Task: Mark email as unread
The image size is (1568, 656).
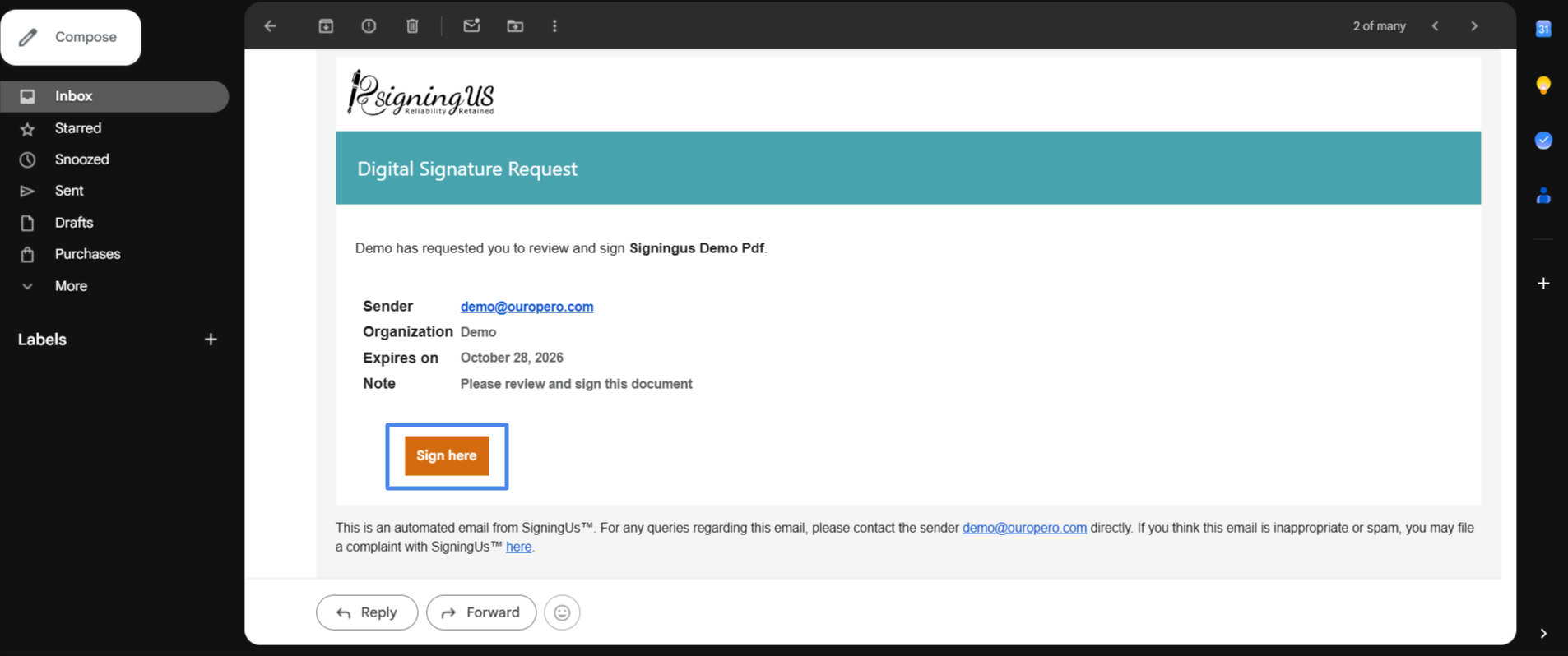Action: [x=471, y=26]
